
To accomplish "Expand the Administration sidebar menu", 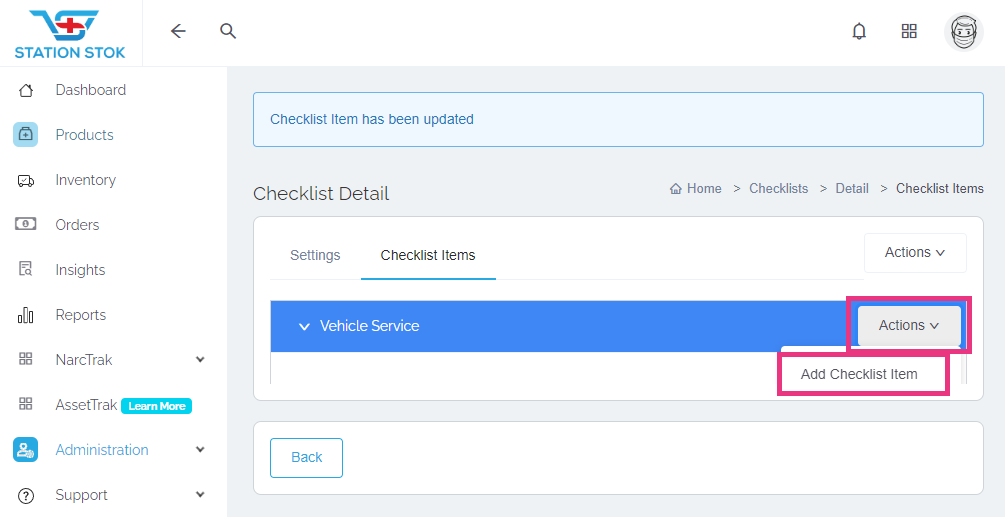I will pyautogui.click(x=200, y=450).
